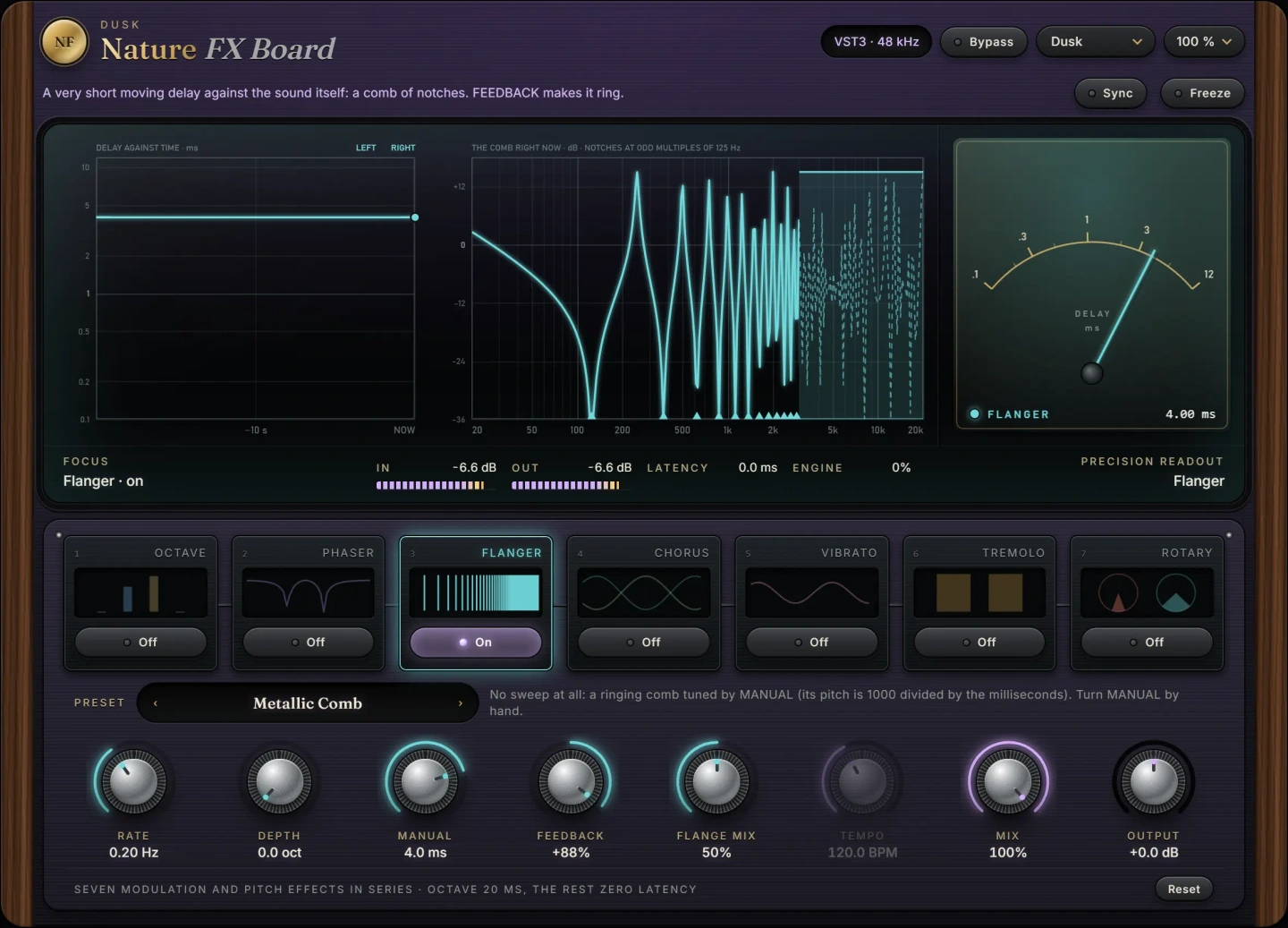Image resolution: width=1288 pixels, height=928 pixels.
Task: Select the Flanger comb thumbnail
Action: tap(476, 592)
